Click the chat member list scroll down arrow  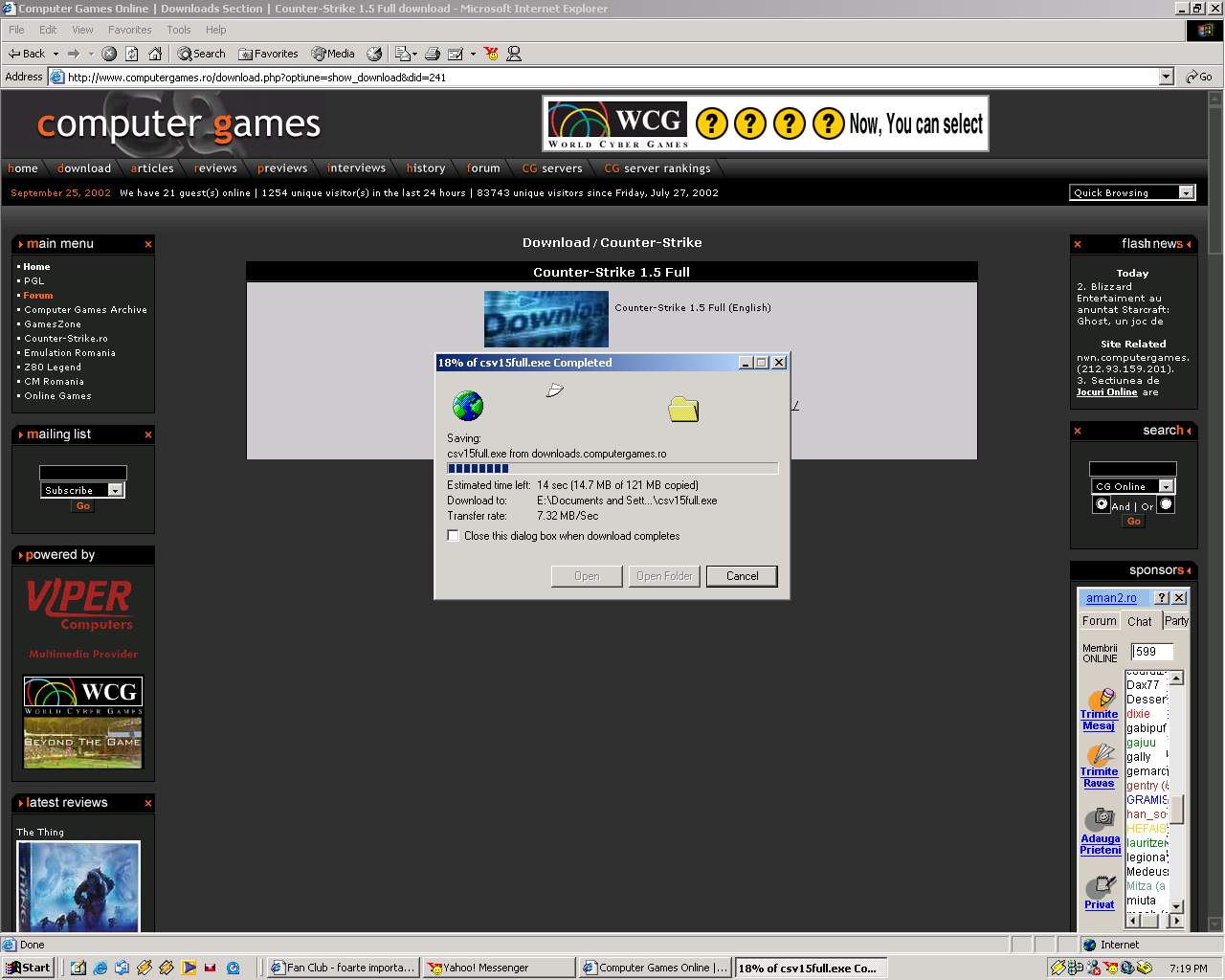(x=1177, y=906)
